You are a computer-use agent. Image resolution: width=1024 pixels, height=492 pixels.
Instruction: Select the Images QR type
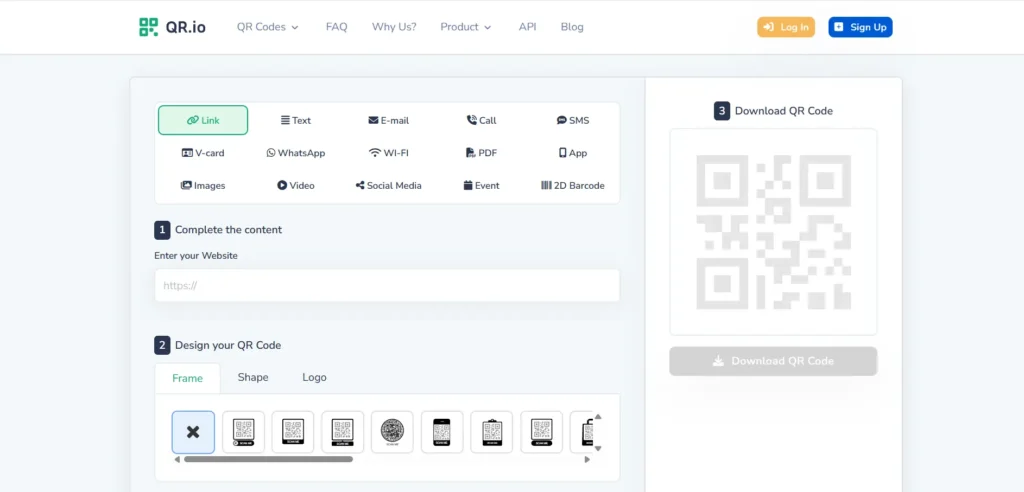(x=203, y=186)
